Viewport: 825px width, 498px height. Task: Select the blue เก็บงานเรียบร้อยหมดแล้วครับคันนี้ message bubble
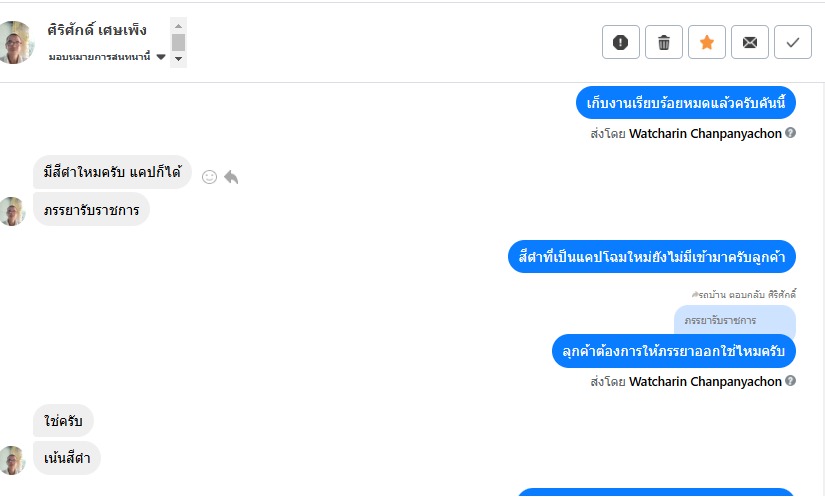click(686, 103)
